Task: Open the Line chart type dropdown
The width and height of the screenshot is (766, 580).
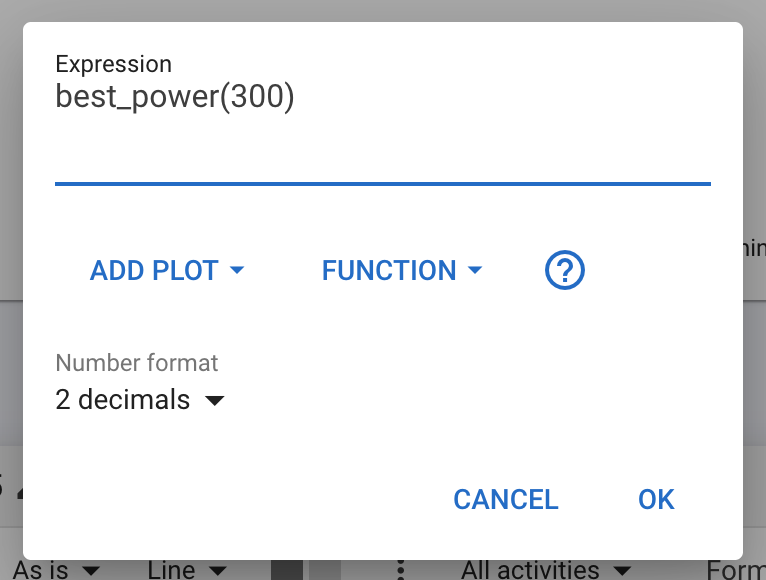Action: point(187,571)
